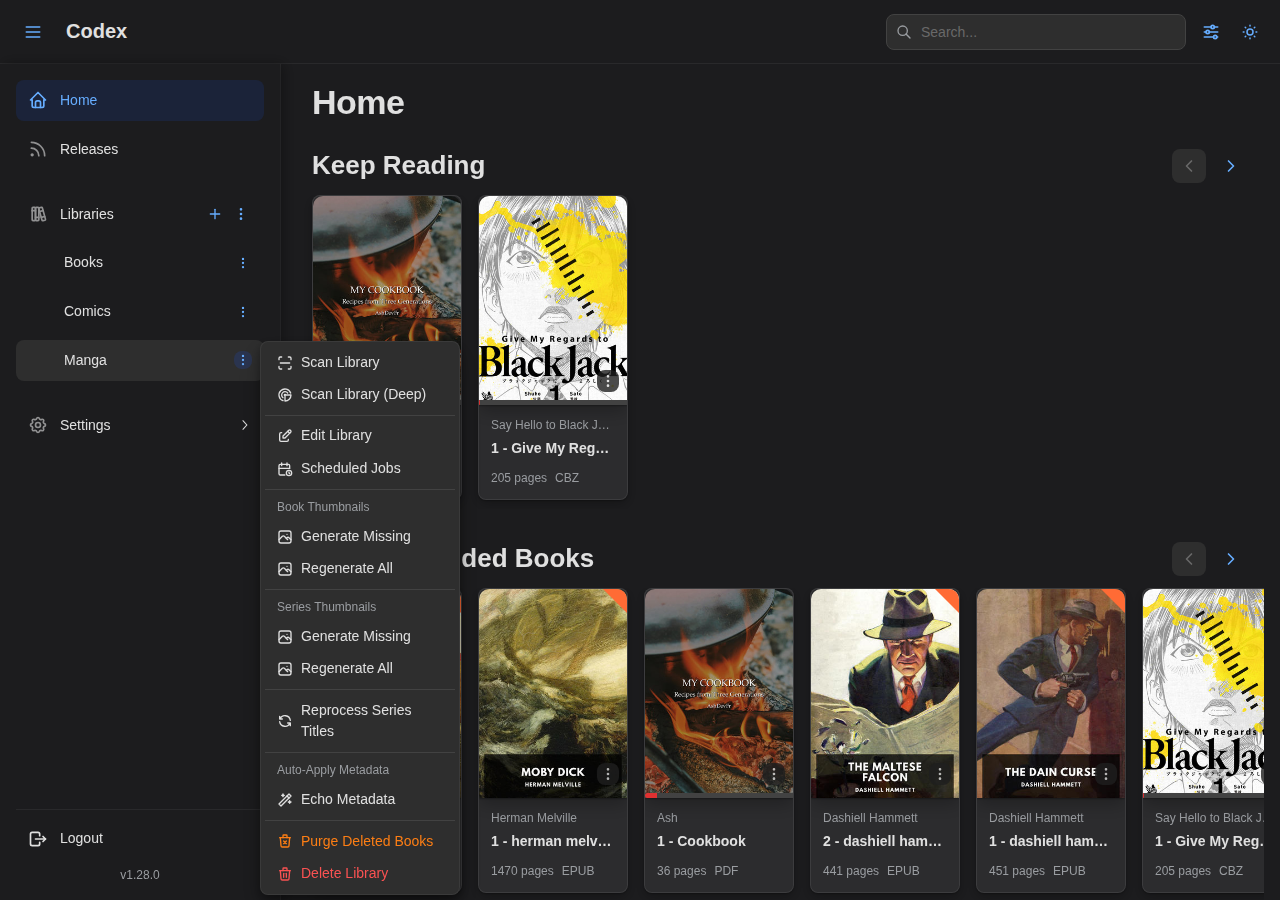
Task: Open the Moby Dick book cover
Action: pyautogui.click(x=553, y=693)
